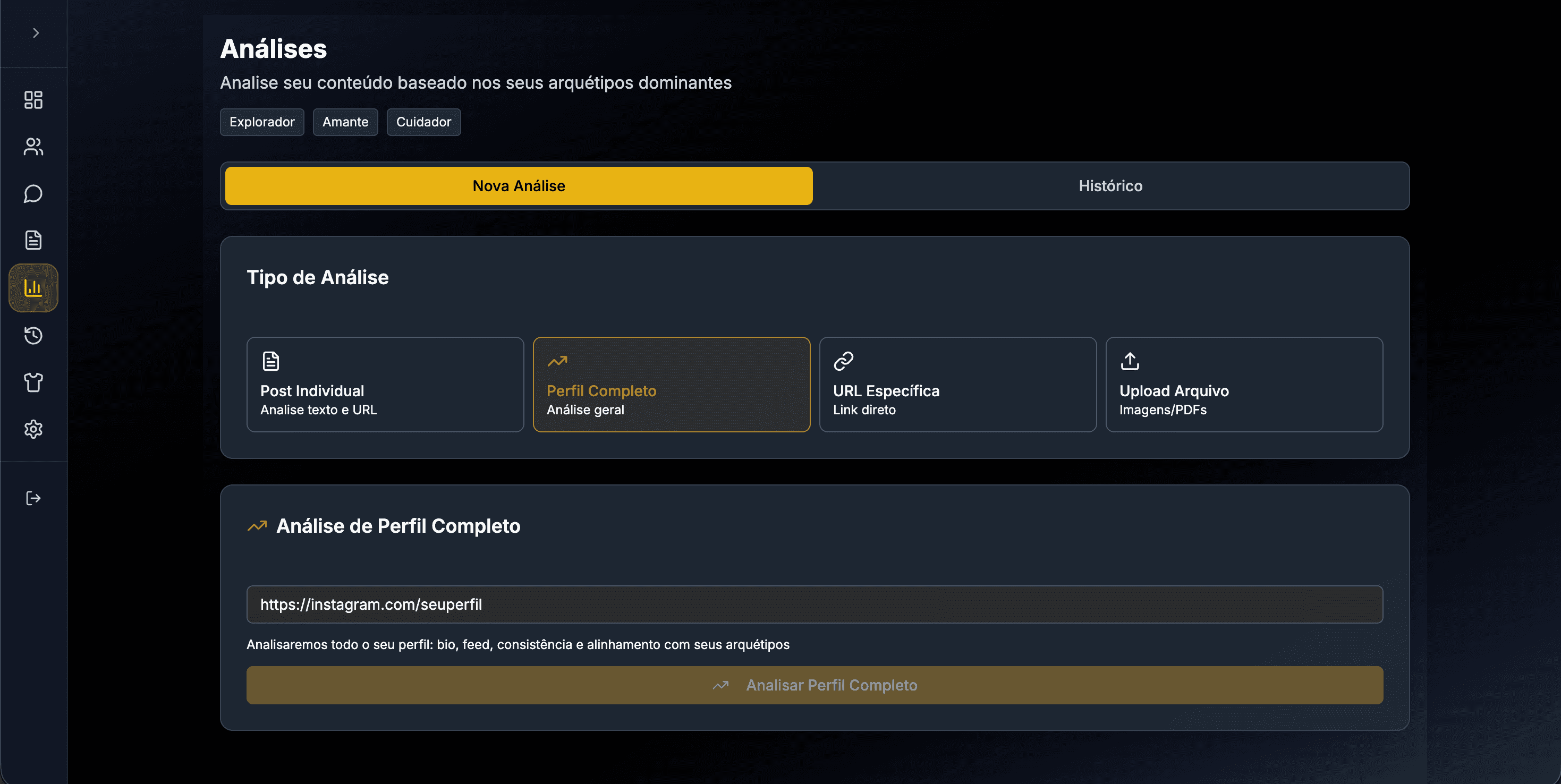Open the users icon in the sidebar
The height and width of the screenshot is (784, 1561).
pos(33,147)
